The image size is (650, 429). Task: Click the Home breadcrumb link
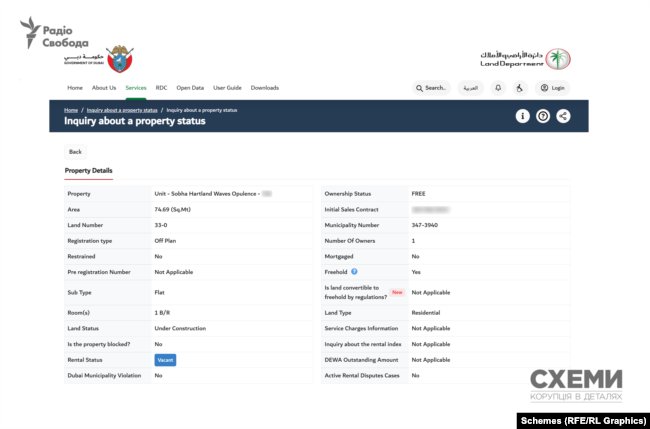[71, 109]
